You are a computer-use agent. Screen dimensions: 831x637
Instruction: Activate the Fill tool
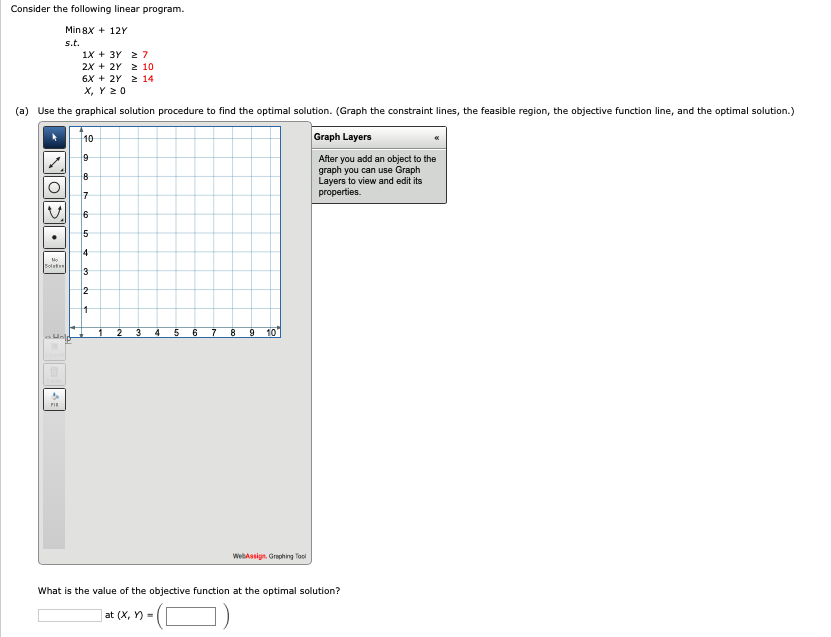click(x=55, y=398)
